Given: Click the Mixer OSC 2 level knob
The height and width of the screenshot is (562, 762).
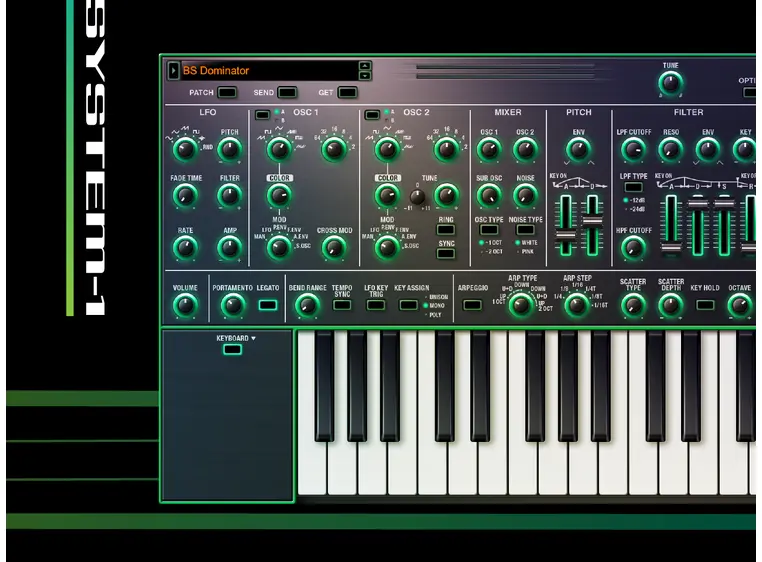Looking at the screenshot, I should pyautogui.click(x=525, y=149).
